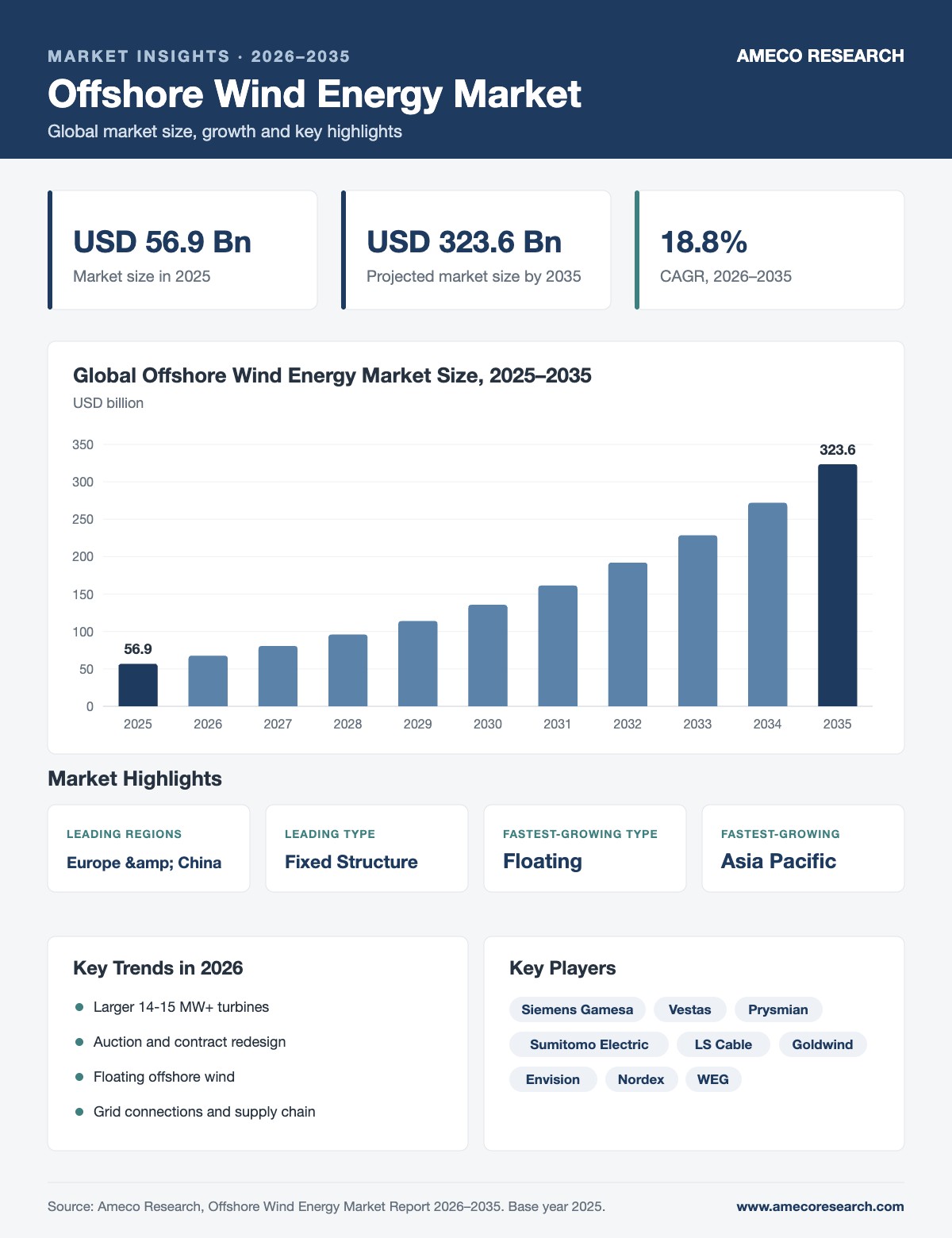Click the Auction and contract redesign bullet
The width and height of the screenshot is (952, 1238).
click(x=180, y=1042)
